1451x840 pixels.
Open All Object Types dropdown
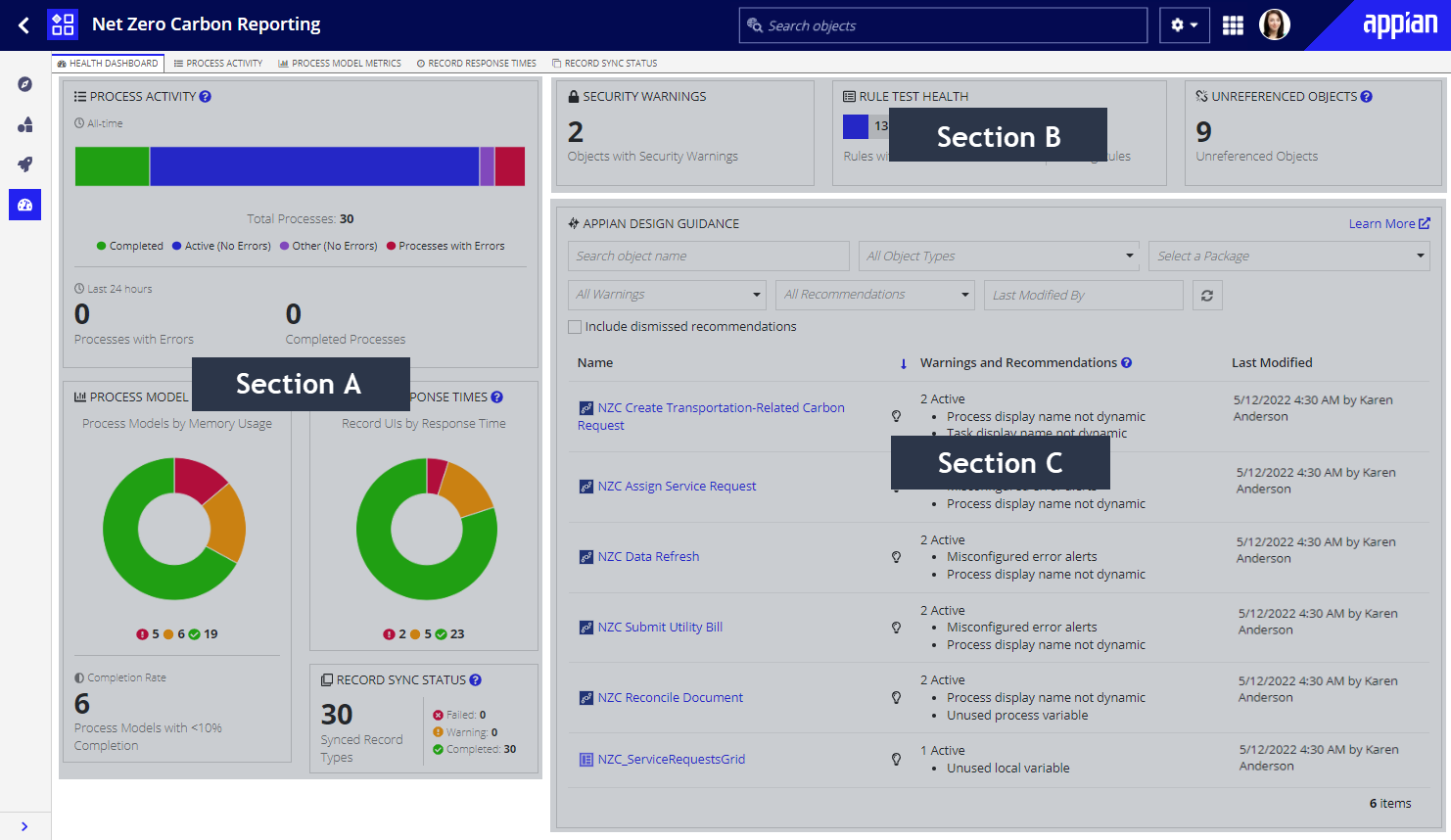pyautogui.click(x=999, y=256)
